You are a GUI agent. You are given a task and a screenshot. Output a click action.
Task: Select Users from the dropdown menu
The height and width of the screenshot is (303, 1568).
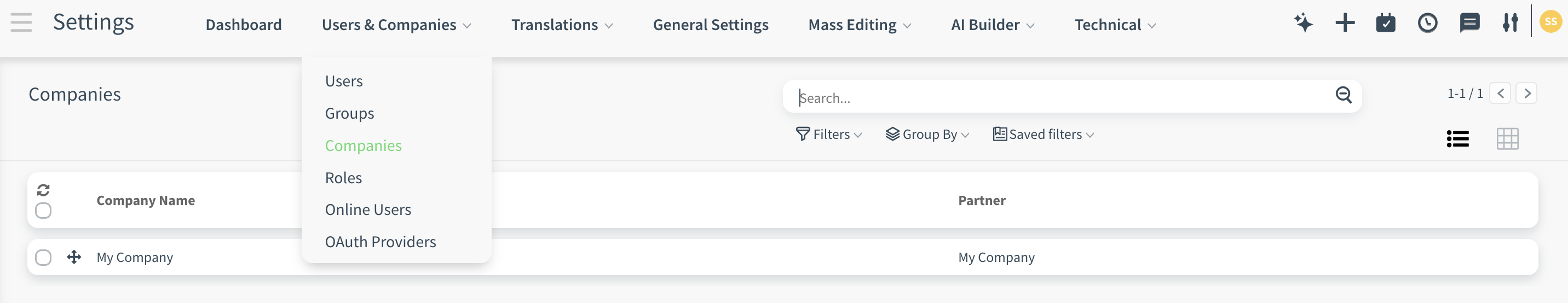pyautogui.click(x=343, y=81)
